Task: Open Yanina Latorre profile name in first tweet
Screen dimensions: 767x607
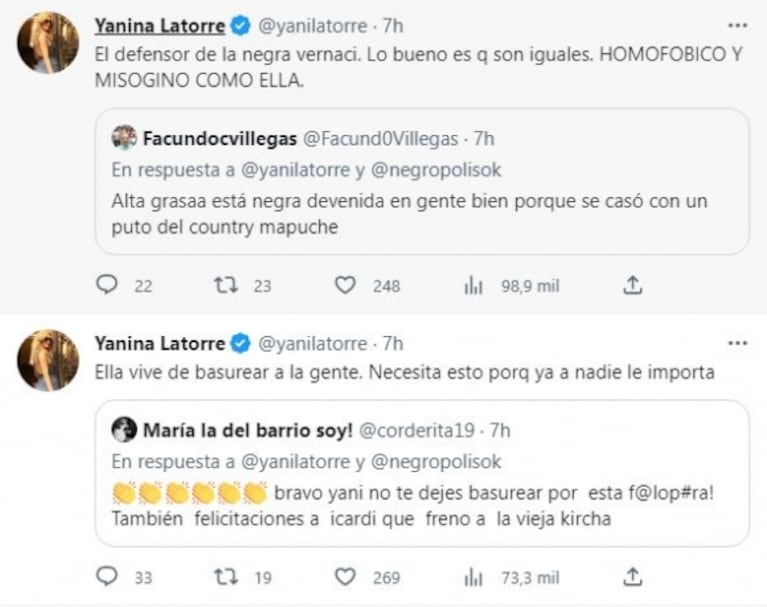Action: tap(159, 24)
